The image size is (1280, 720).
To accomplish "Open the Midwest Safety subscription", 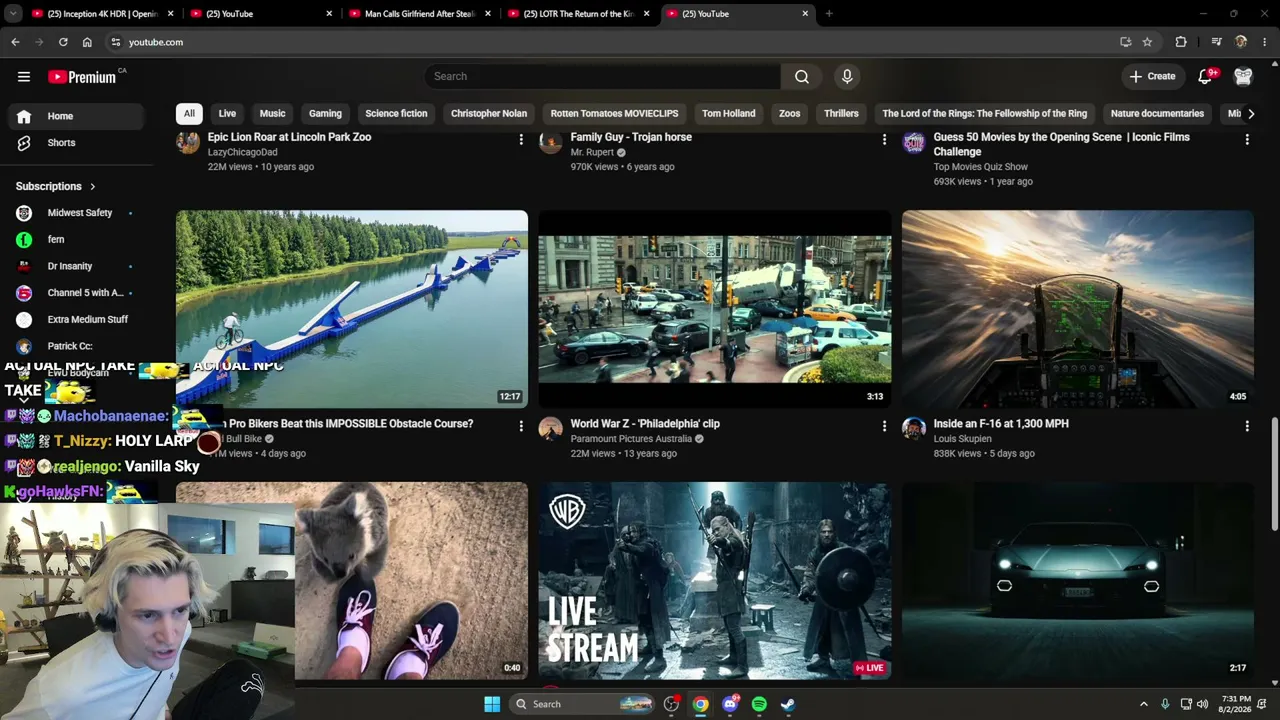I will (x=74, y=213).
